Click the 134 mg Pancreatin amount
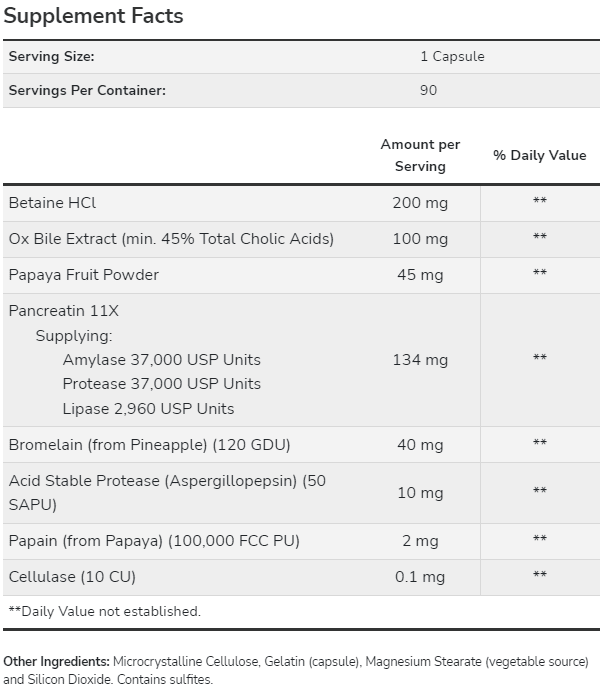This screenshot has width=602, height=694. [420, 360]
